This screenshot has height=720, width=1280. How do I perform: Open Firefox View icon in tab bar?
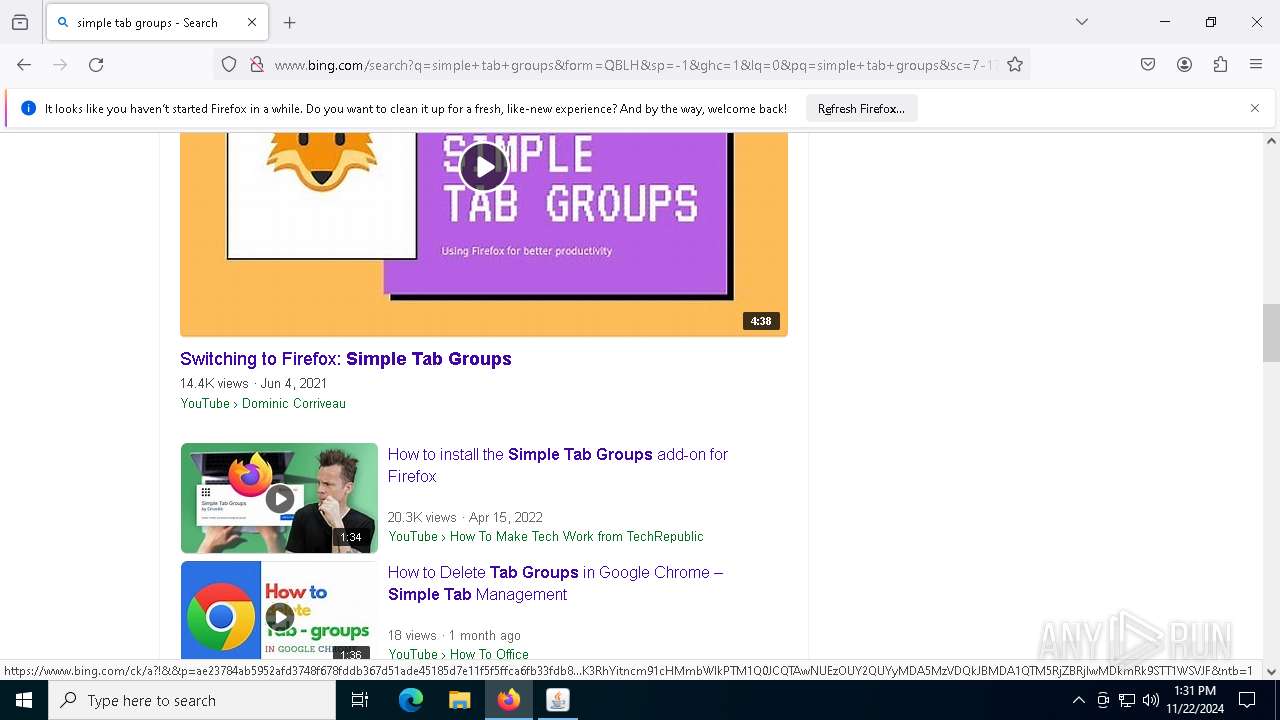pyautogui.click(x=20, y=22)
